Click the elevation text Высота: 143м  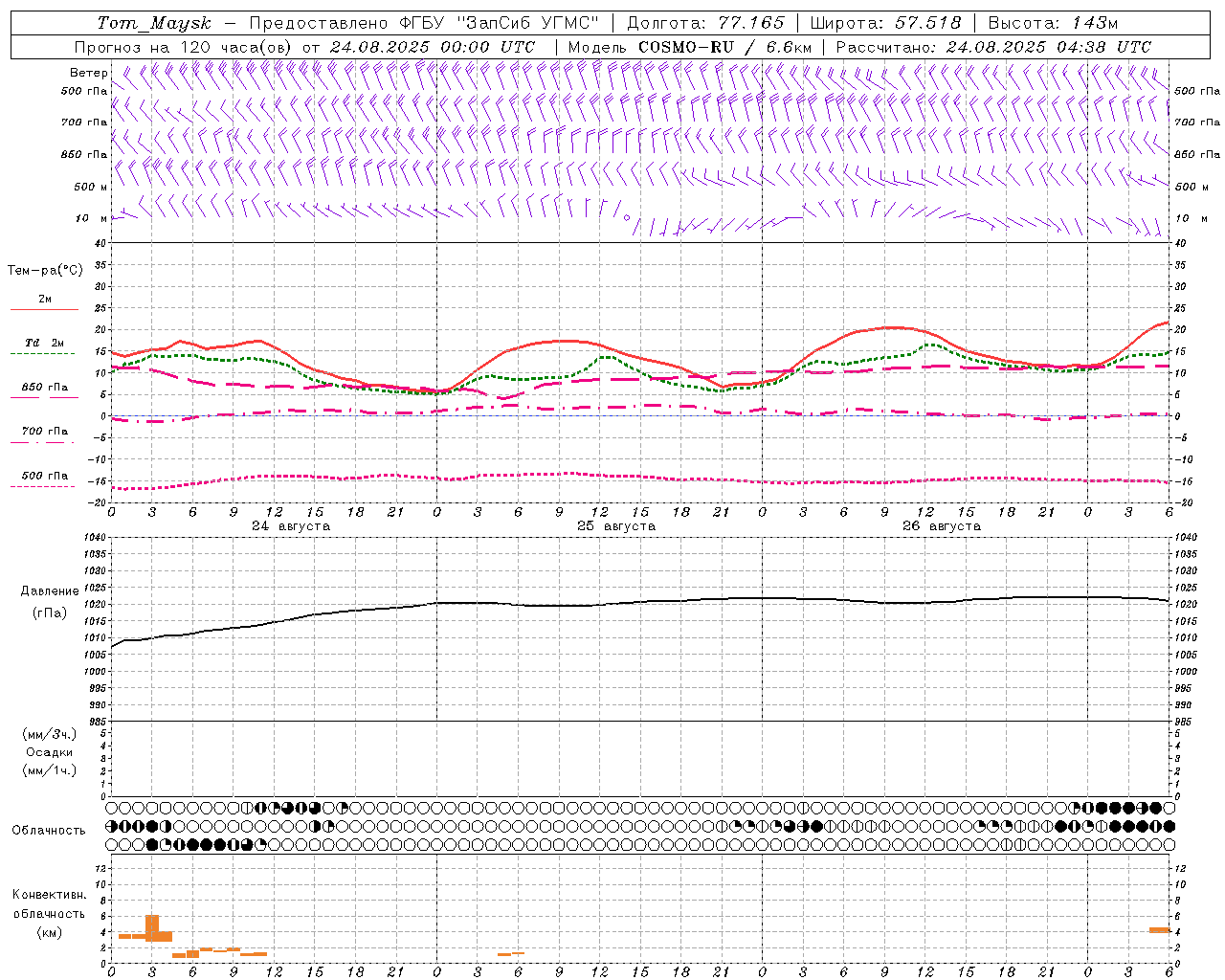1053,23
